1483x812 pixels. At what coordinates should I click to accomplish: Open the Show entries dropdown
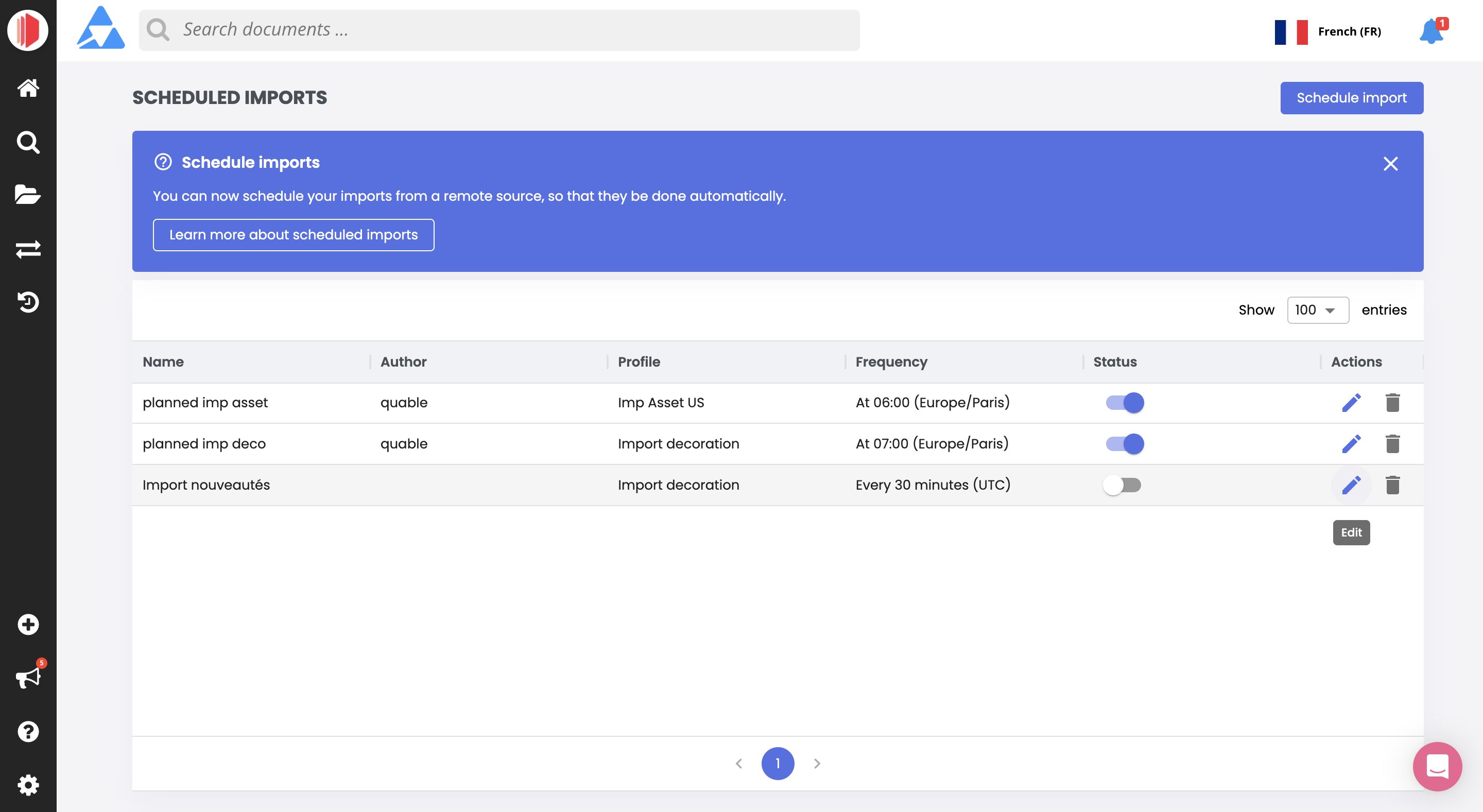click(x=1318, y=310)
